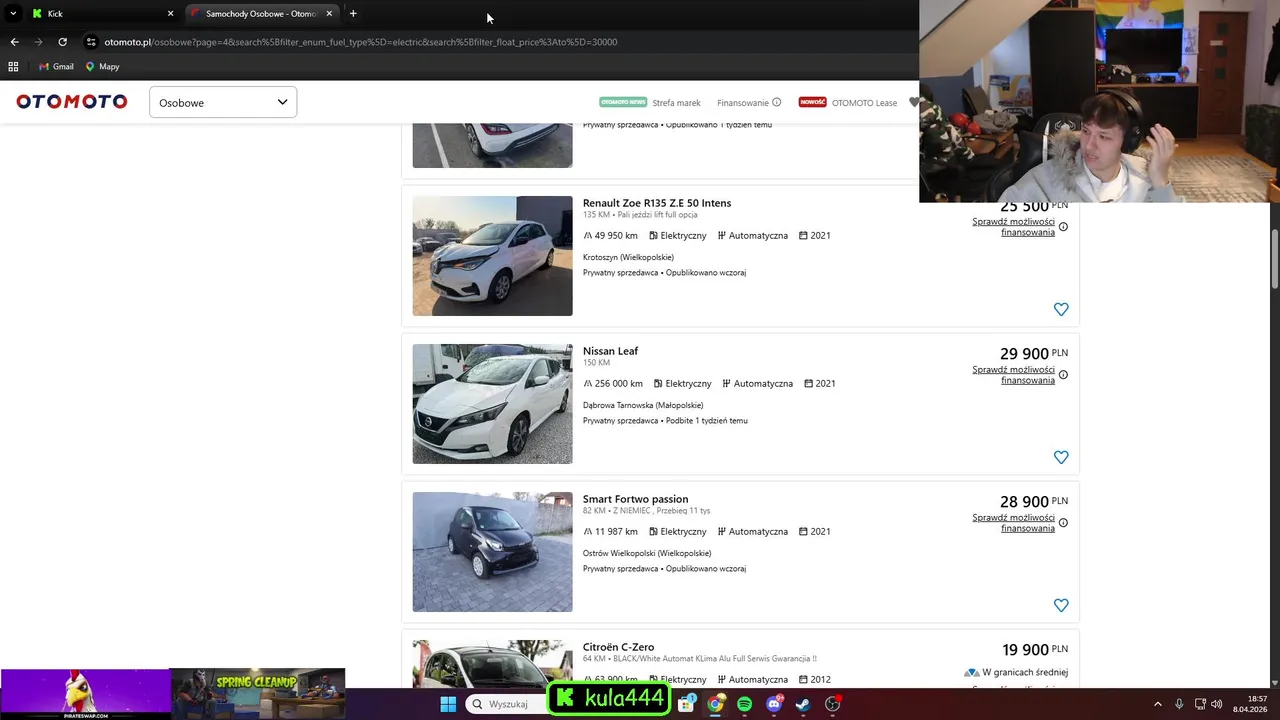The image size is (1280, 720).
Task: Click the pirateswap.com chicken banner
Action: coord(85,693)
